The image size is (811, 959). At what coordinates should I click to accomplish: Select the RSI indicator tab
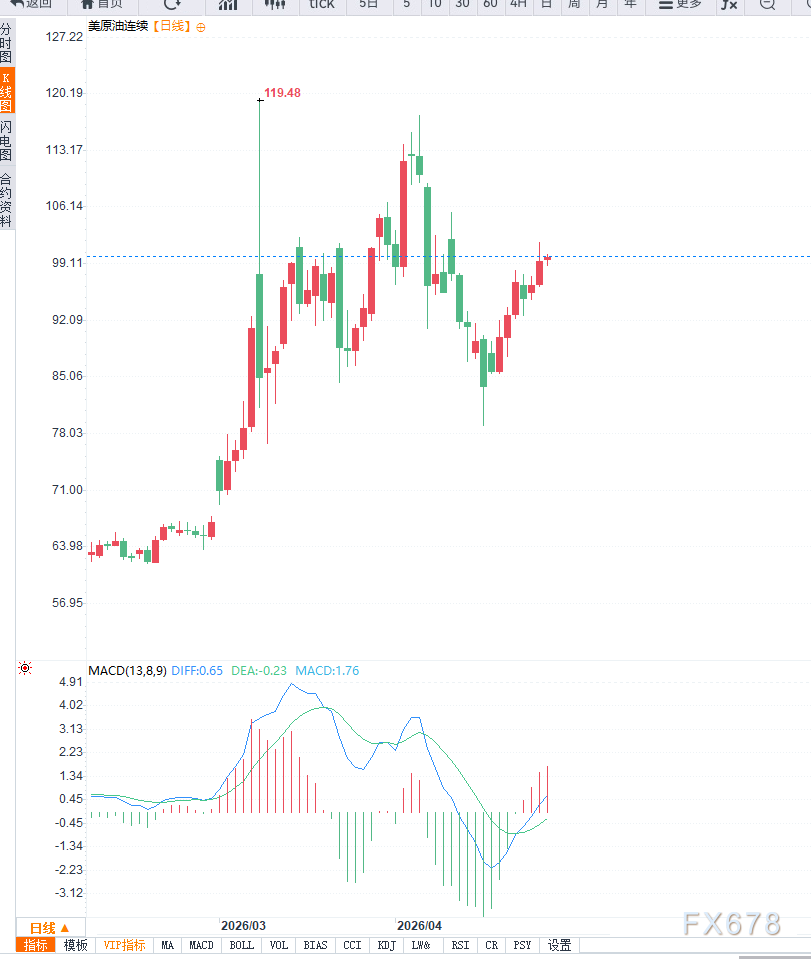pyautogui.click(x=460, y=945)
